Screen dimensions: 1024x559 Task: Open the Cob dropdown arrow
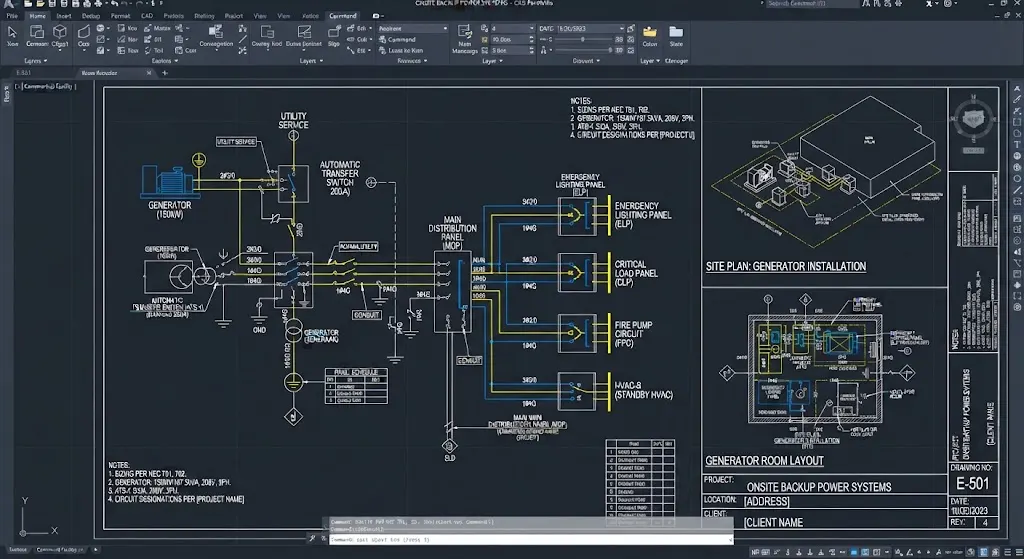(371, 39)
